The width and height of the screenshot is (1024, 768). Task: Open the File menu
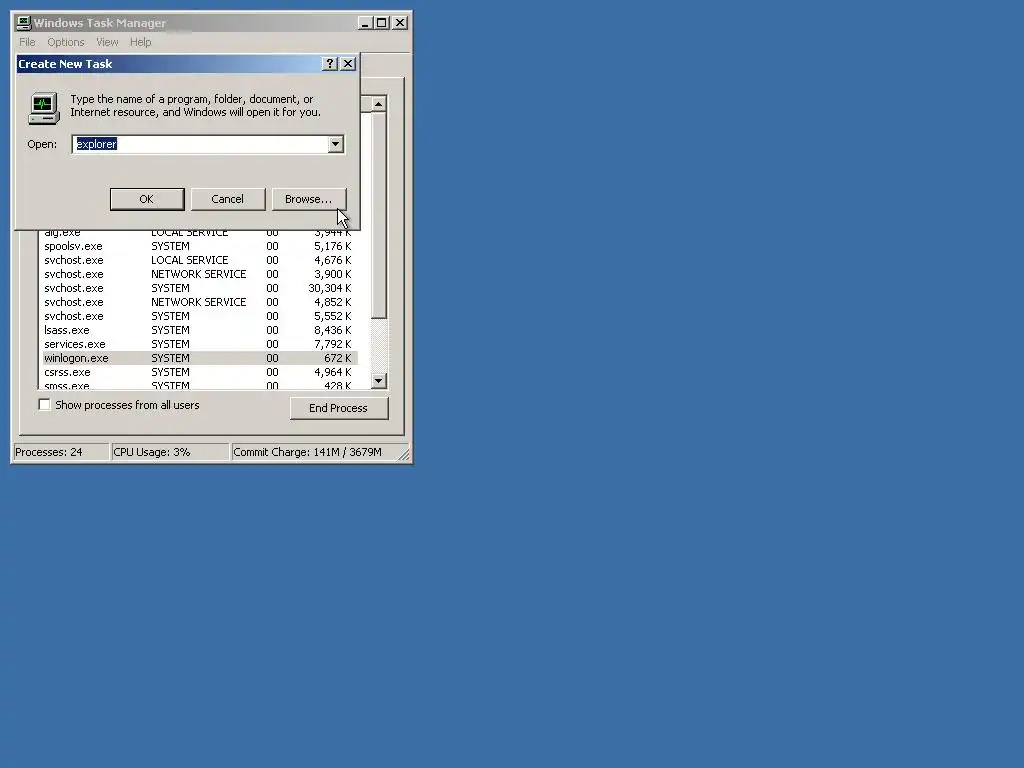point(27,42)
